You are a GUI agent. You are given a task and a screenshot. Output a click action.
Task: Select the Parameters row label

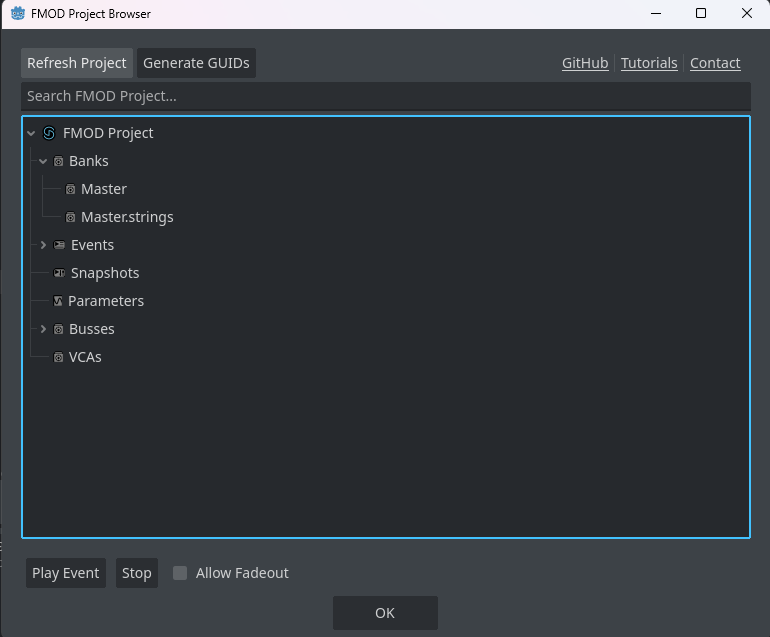[106, 301]
